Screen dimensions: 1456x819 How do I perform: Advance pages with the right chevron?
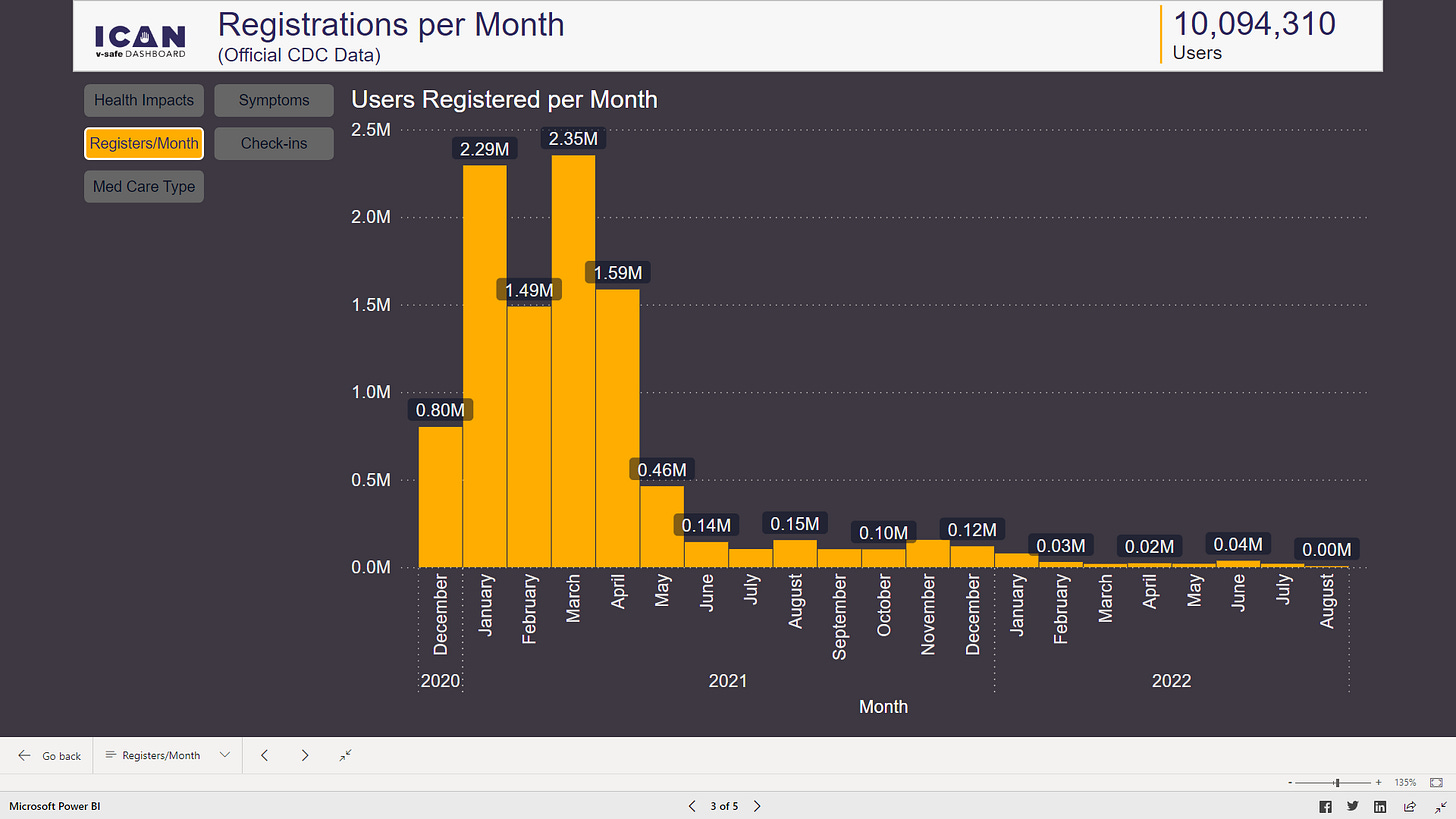(x=305, y=755)
